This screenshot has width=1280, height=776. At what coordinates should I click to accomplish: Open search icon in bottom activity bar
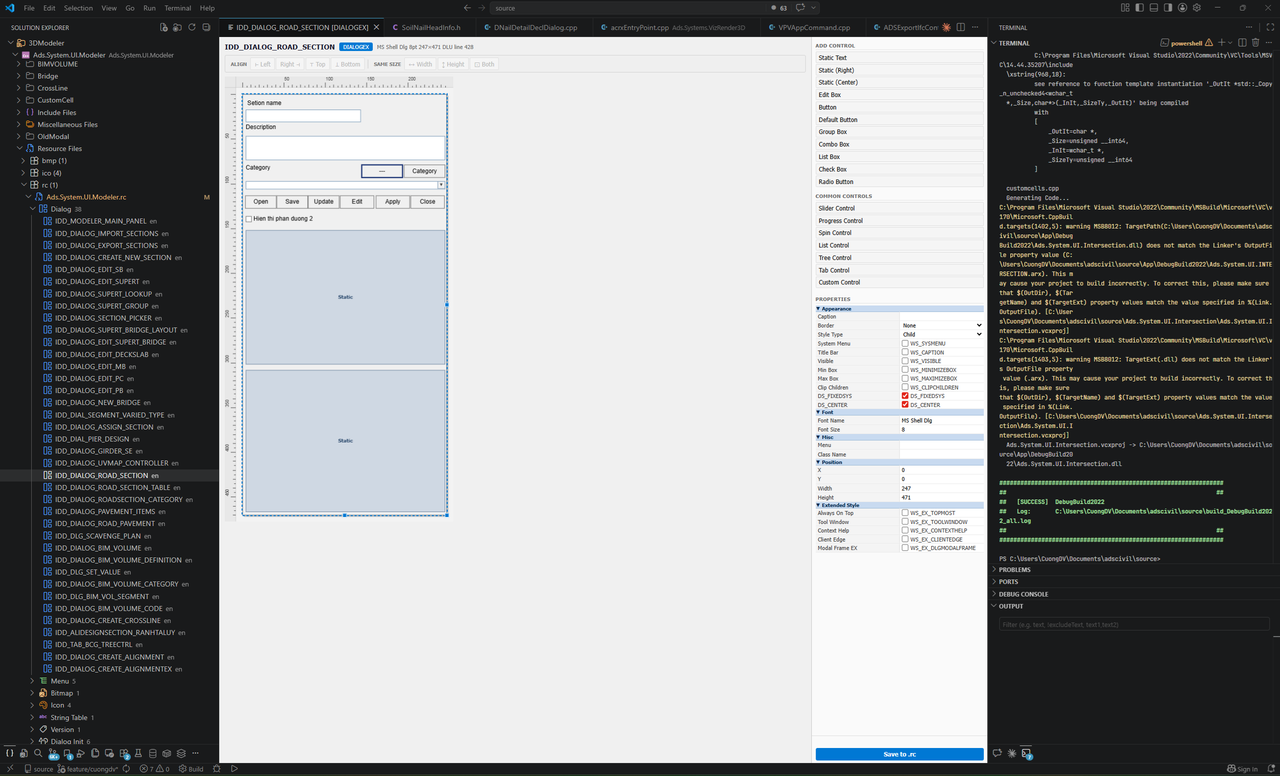coord(38,753)
